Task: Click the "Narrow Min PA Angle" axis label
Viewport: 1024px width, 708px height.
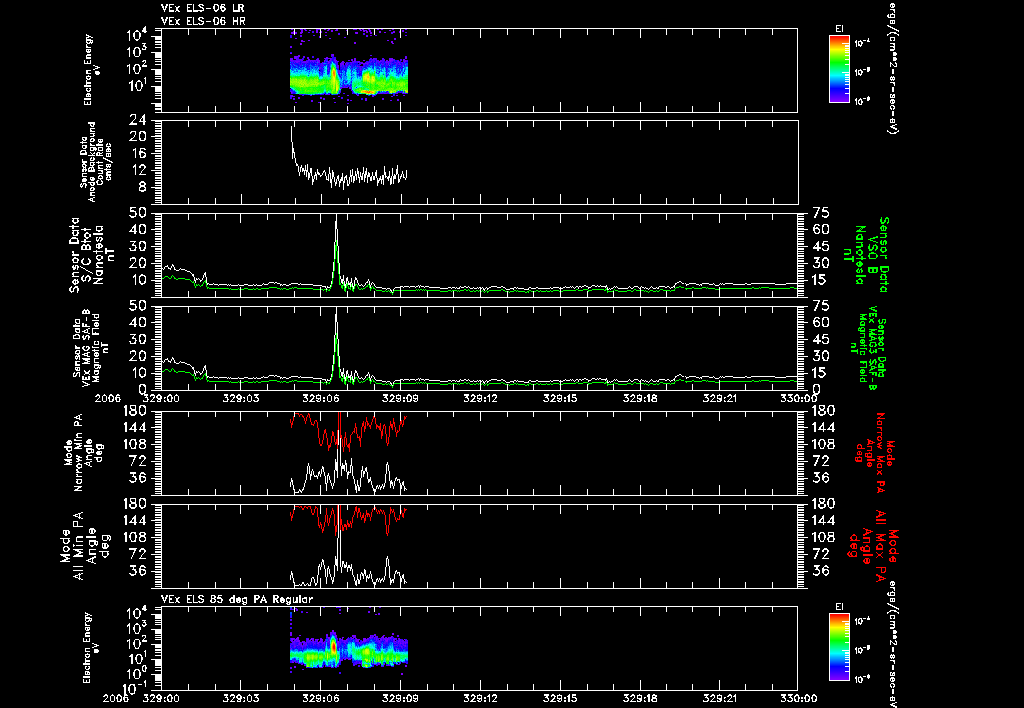Action: [x=86, y=452]
